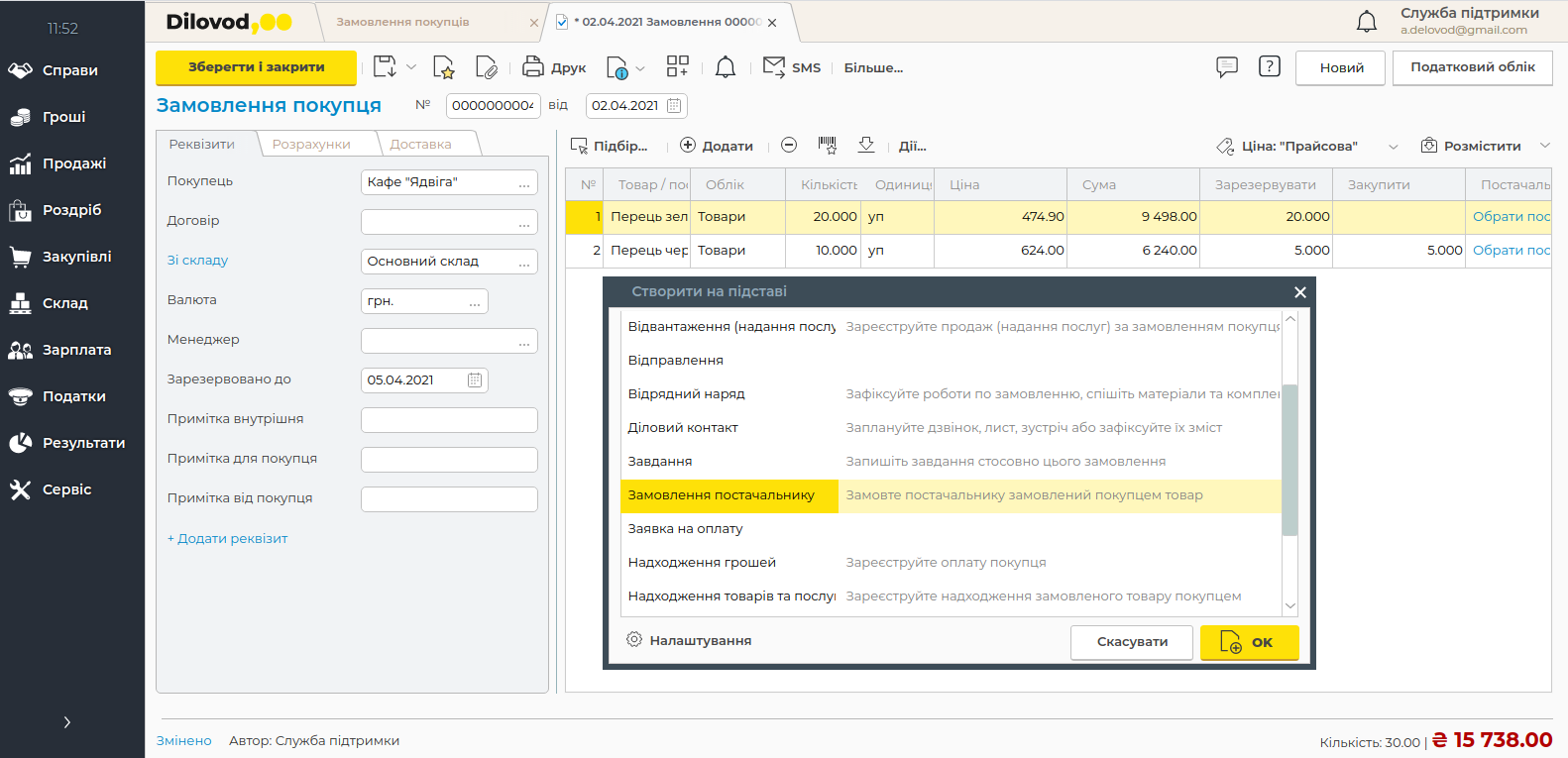Screen dimensions: 1568x758
Task: Click the + Додати реквізит link
Action: [x=228, y=539]
